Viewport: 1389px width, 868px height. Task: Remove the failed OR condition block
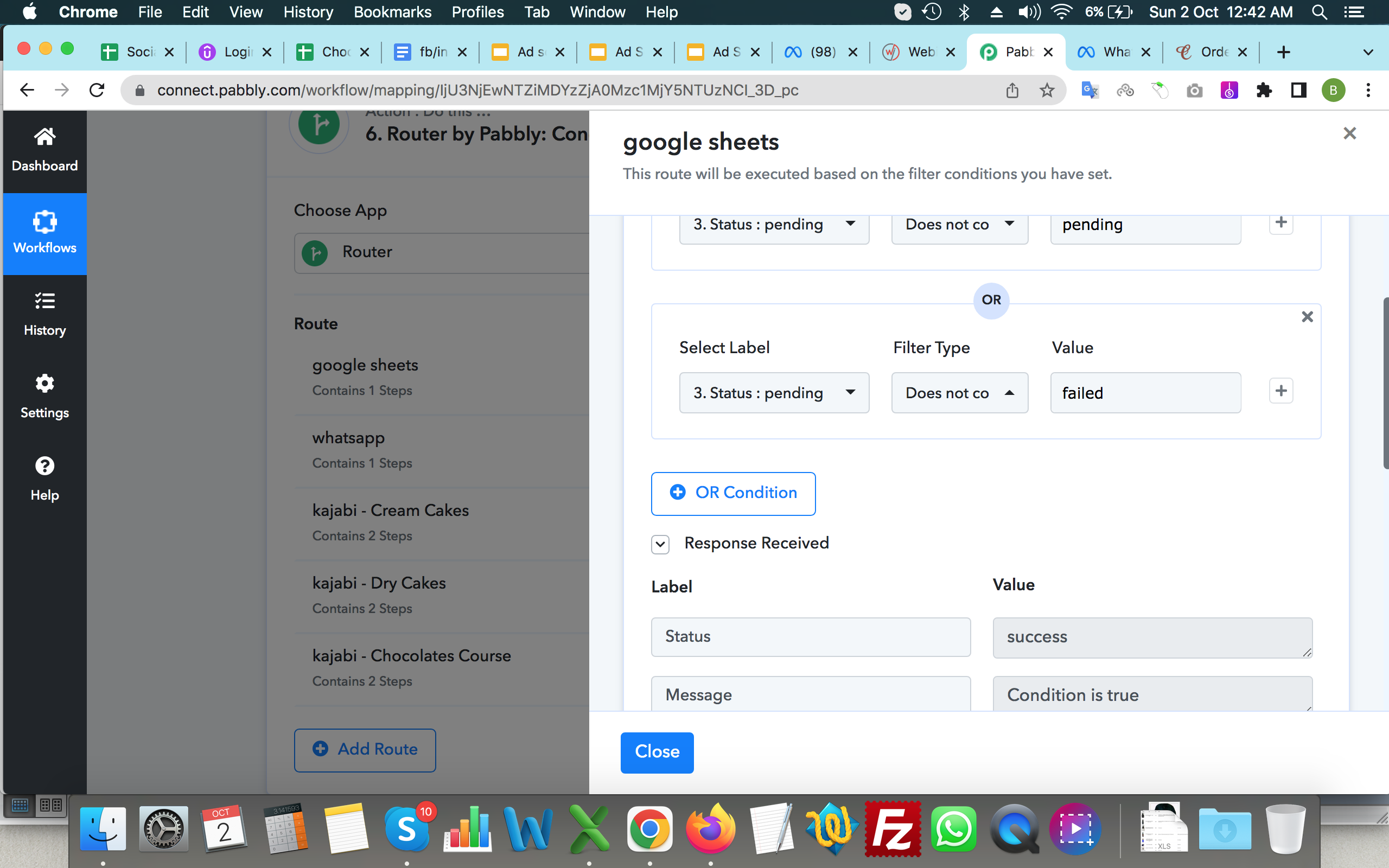(1307, 316)
